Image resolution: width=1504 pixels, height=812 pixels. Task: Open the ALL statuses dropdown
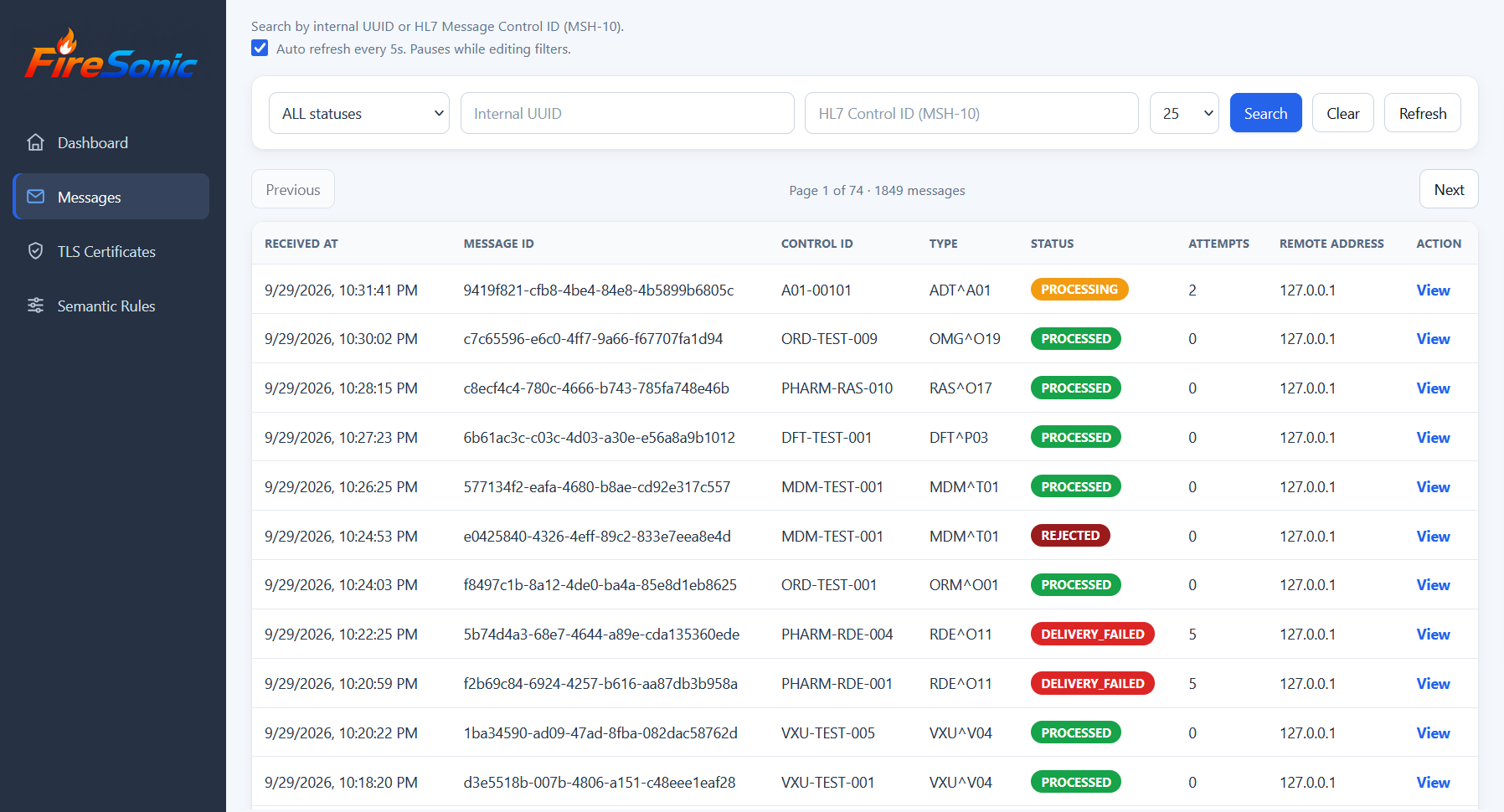[x=359, y=113]
